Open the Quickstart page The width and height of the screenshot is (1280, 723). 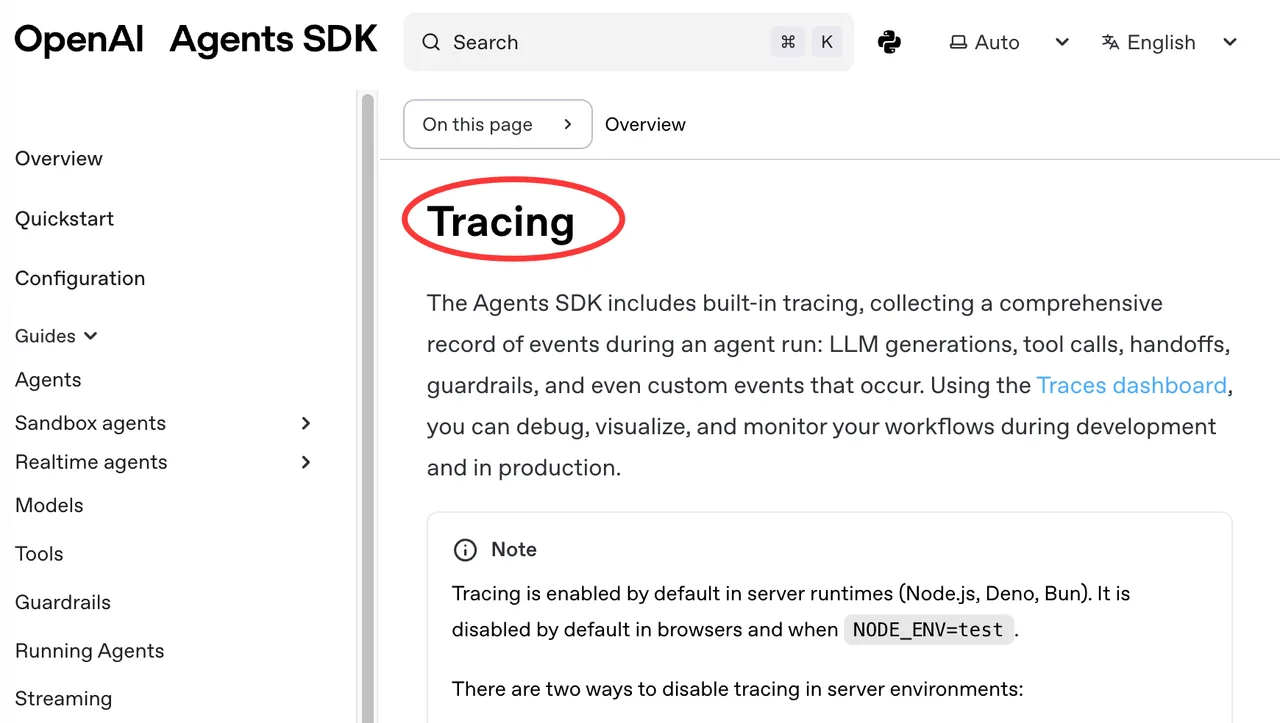65,218
